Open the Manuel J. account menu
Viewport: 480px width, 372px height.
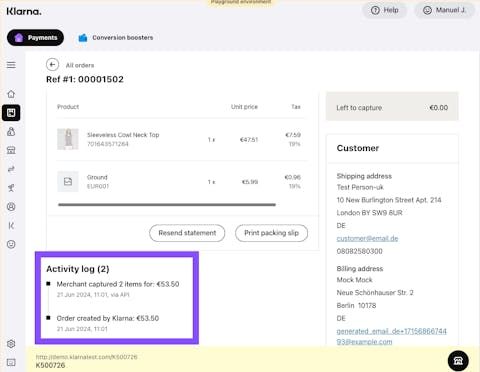point(445,10)
